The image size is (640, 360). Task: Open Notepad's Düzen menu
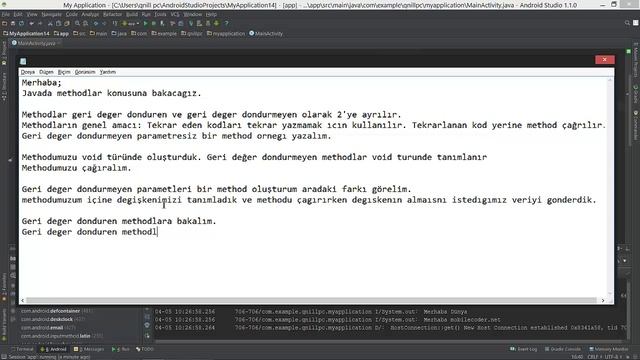point(47,72)
